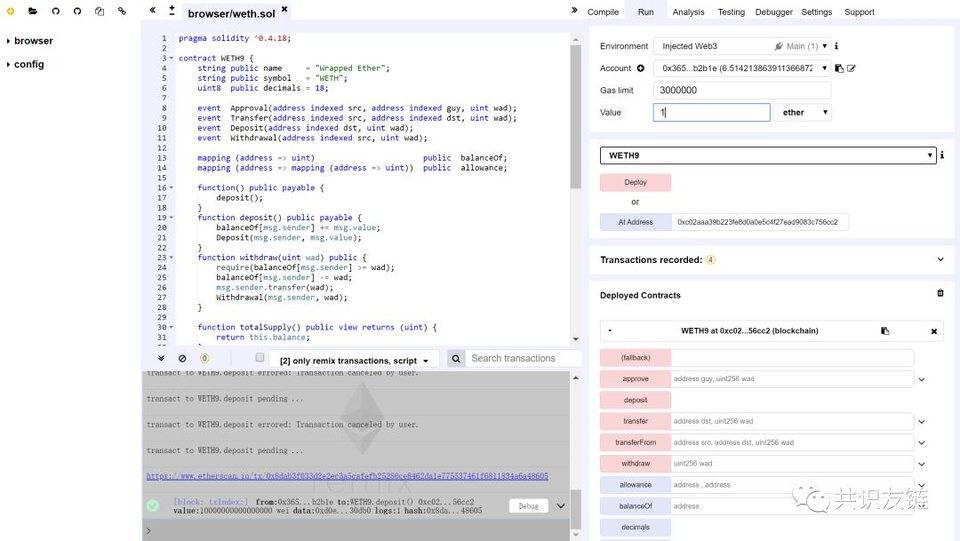
Task: Open the folder icon in file explorer toolbar
Action: click(x=32, y=11)
